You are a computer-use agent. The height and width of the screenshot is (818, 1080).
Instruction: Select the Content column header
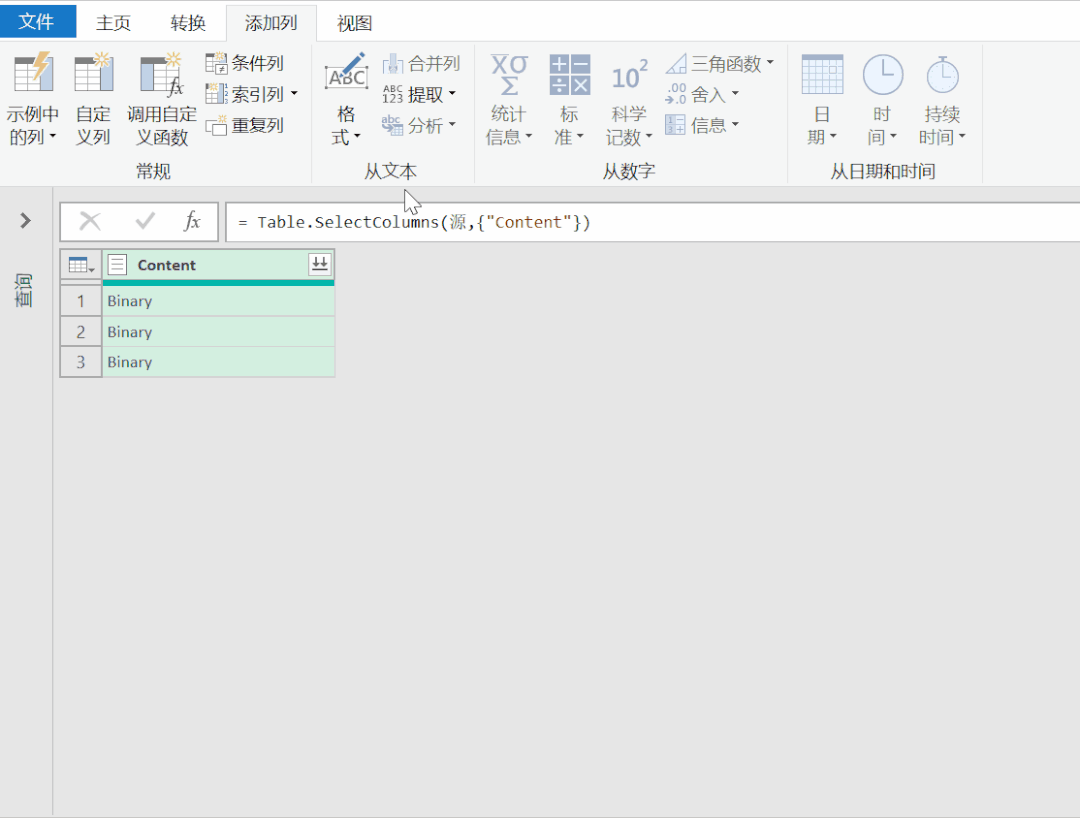218,265
